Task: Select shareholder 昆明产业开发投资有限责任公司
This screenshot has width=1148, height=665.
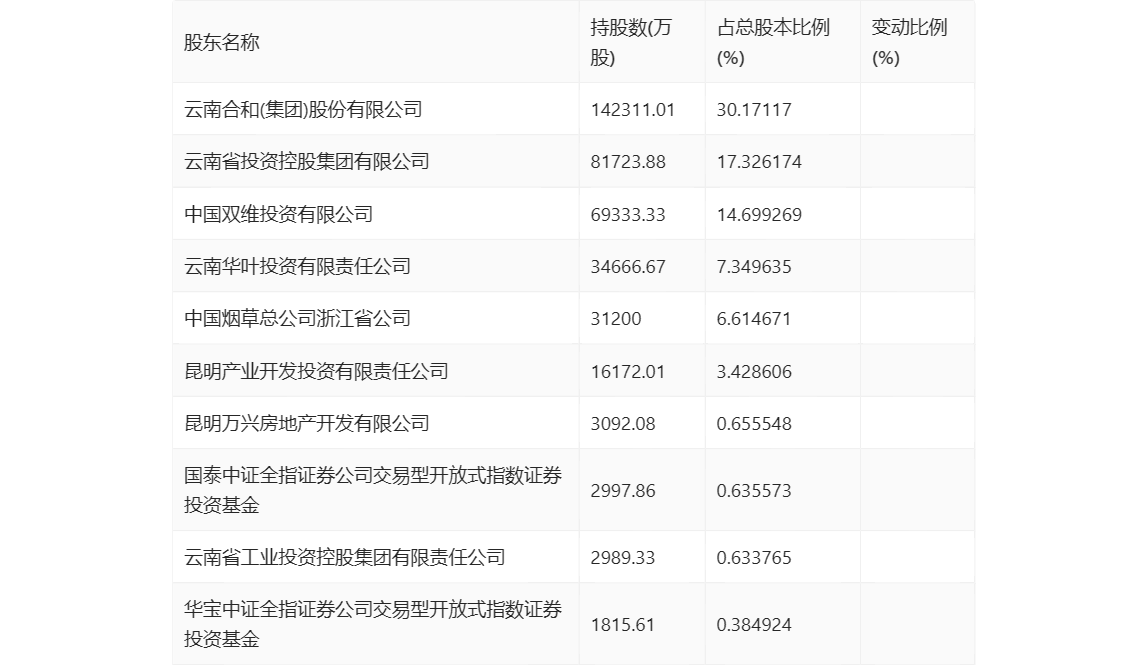Action: (316, 371)
